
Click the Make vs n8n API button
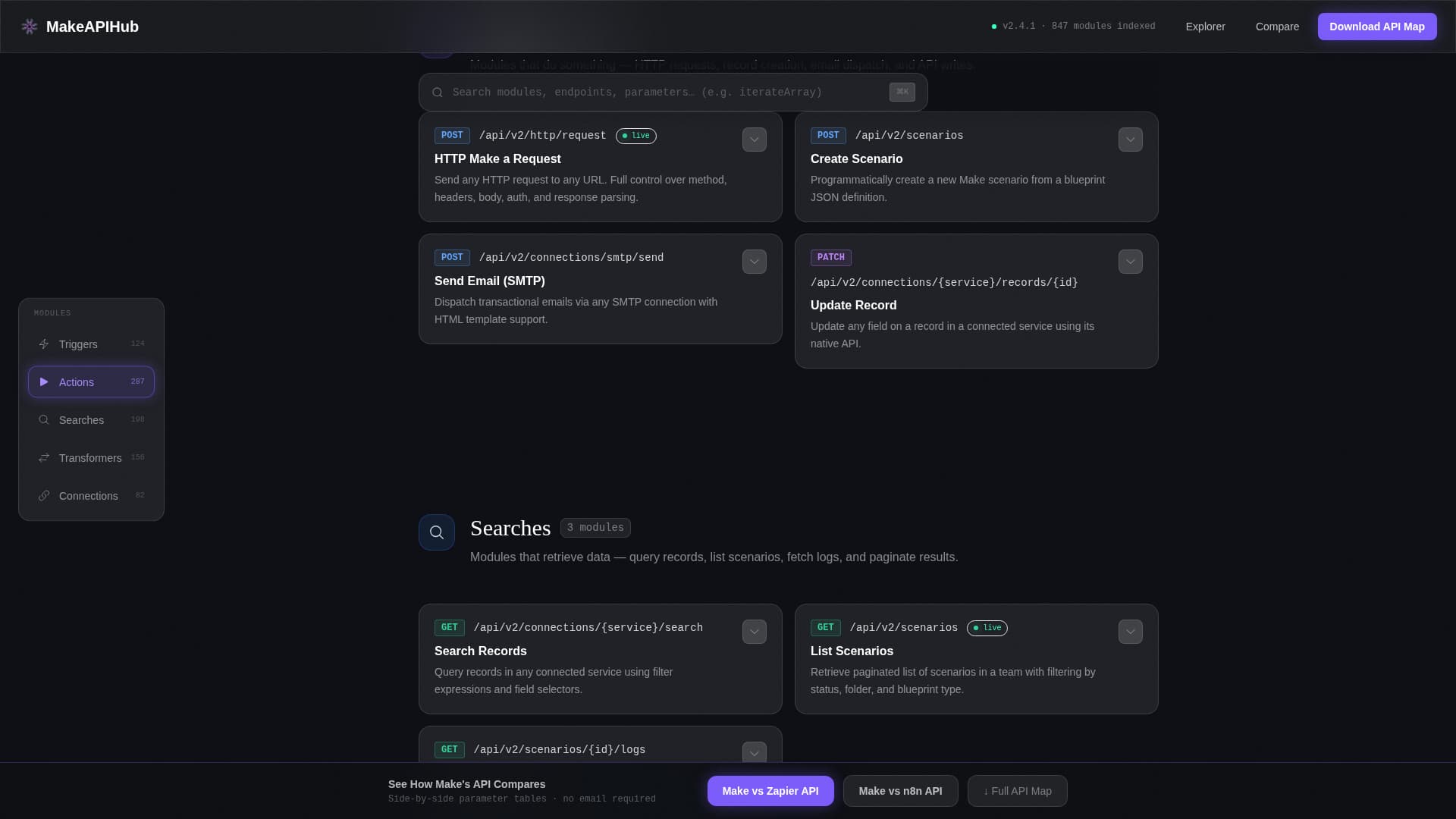900,791
